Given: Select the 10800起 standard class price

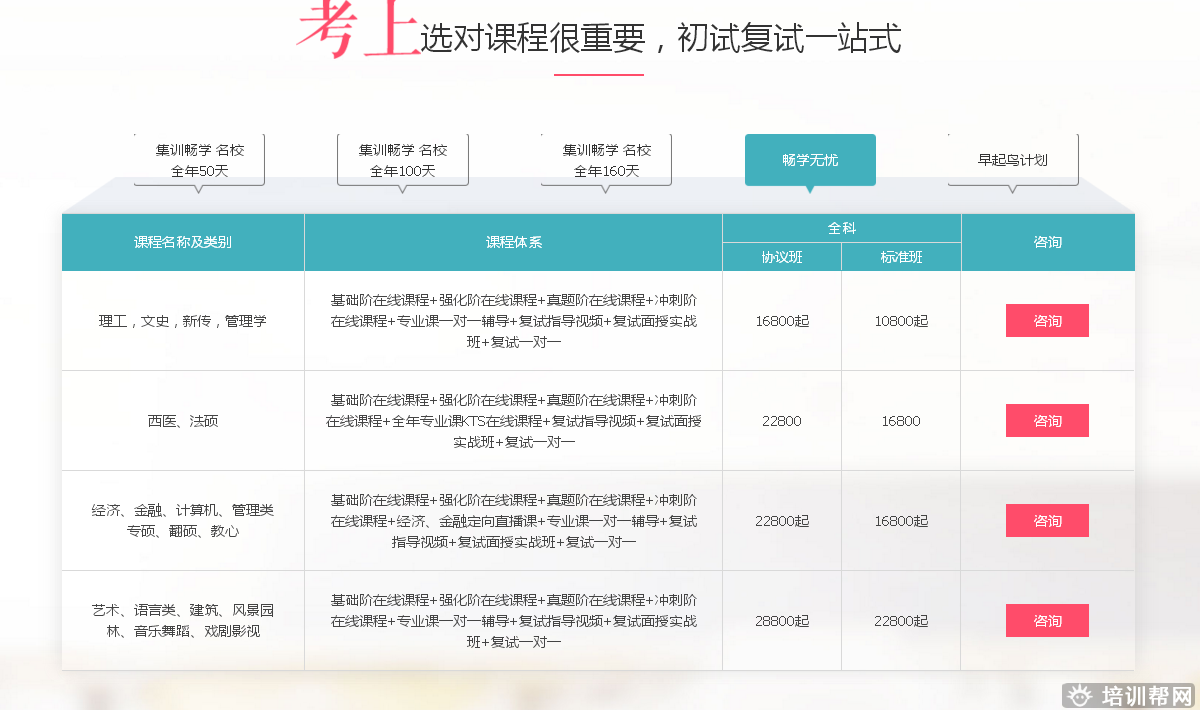Looking at the screenshot, I should point(901,321).
